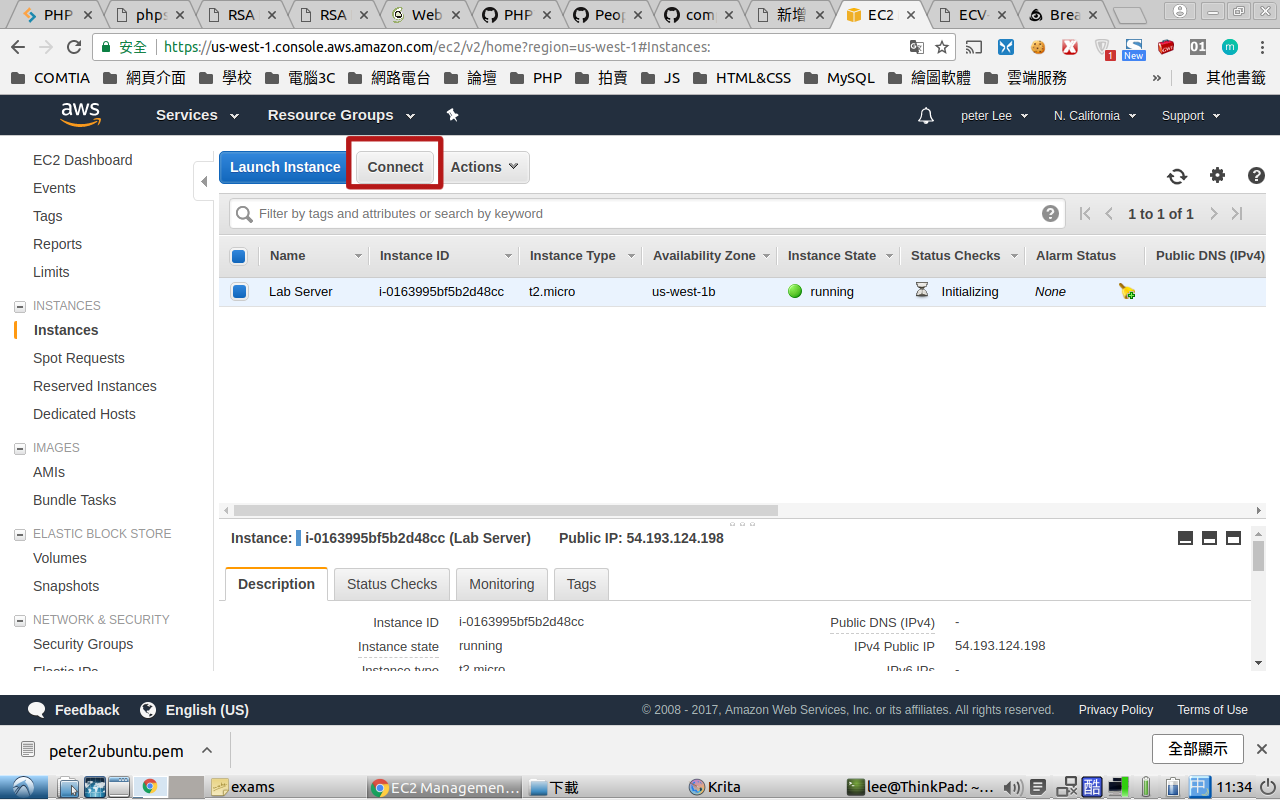Collapse the INSTANCES sidebar section
1280x800 pixels.
point(20,306)
